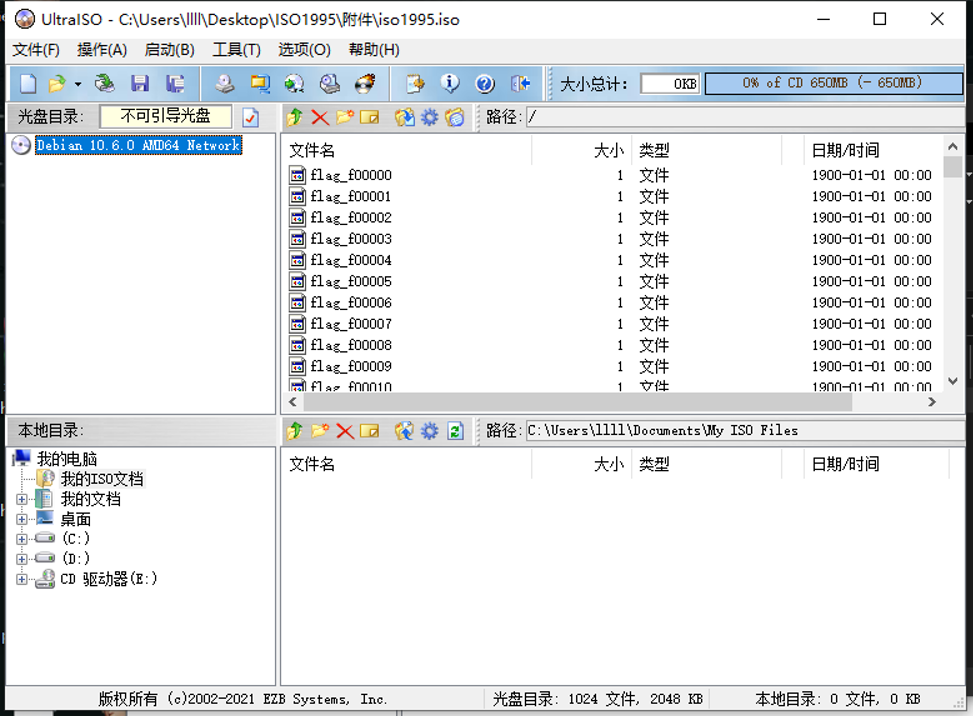The width and height of the screenshot is (973, 716).
Task: Click the horizontal scroll left arrow
Action: pyautogui.click(x=293, y=402)
